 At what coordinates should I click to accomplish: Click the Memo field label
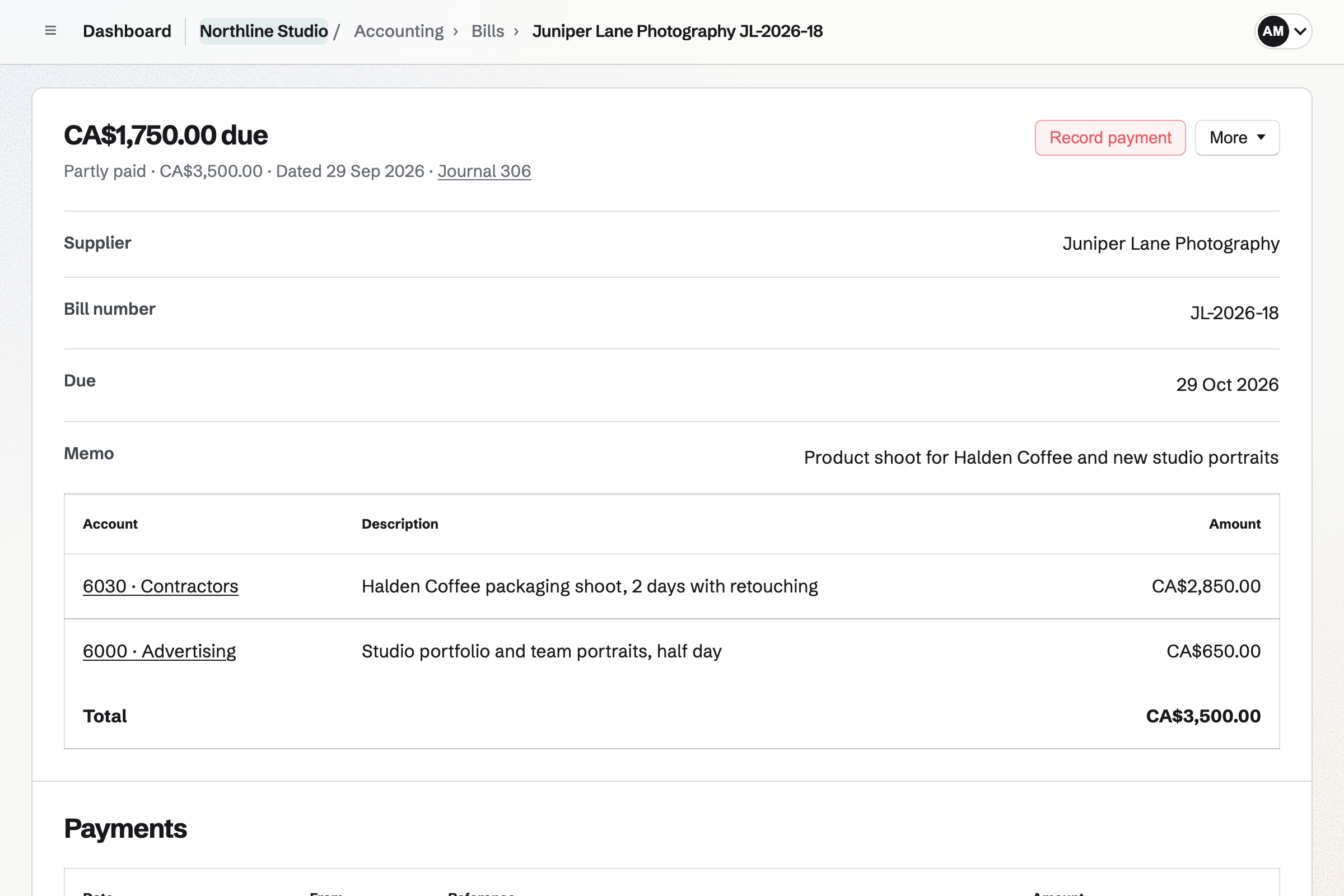(88, 454)
